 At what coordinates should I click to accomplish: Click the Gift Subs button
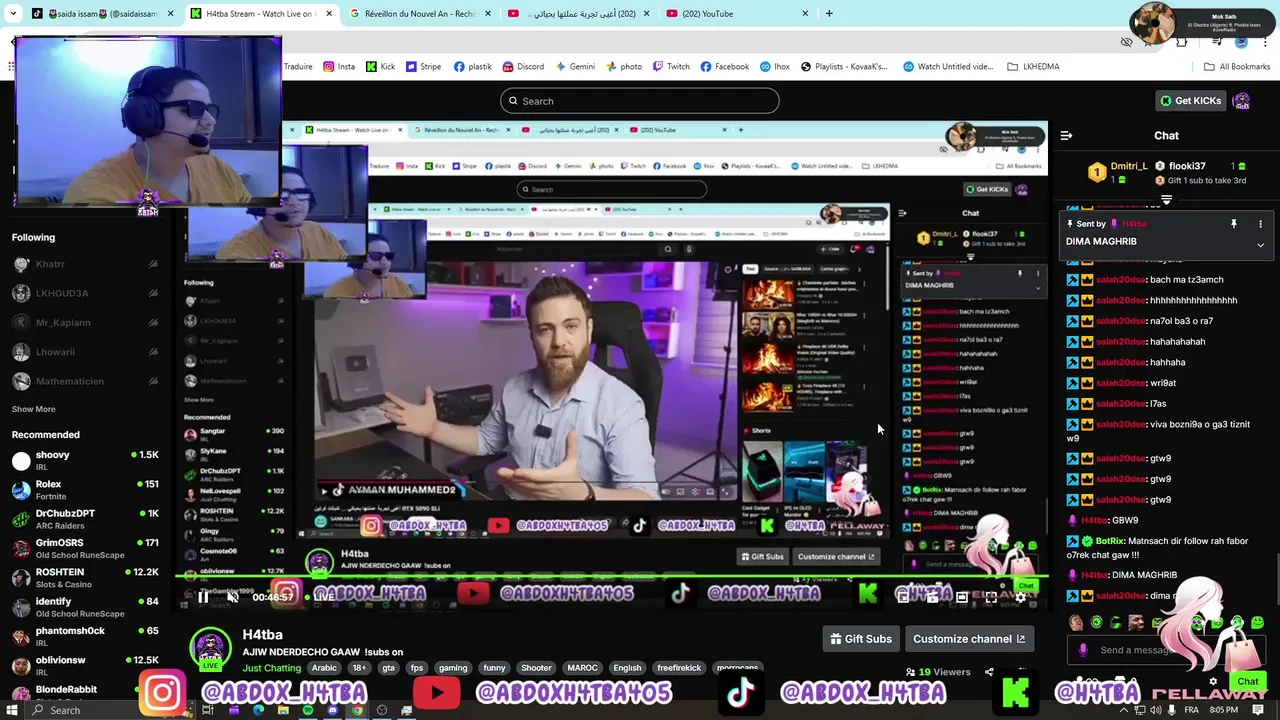click(x=861, y=639)
